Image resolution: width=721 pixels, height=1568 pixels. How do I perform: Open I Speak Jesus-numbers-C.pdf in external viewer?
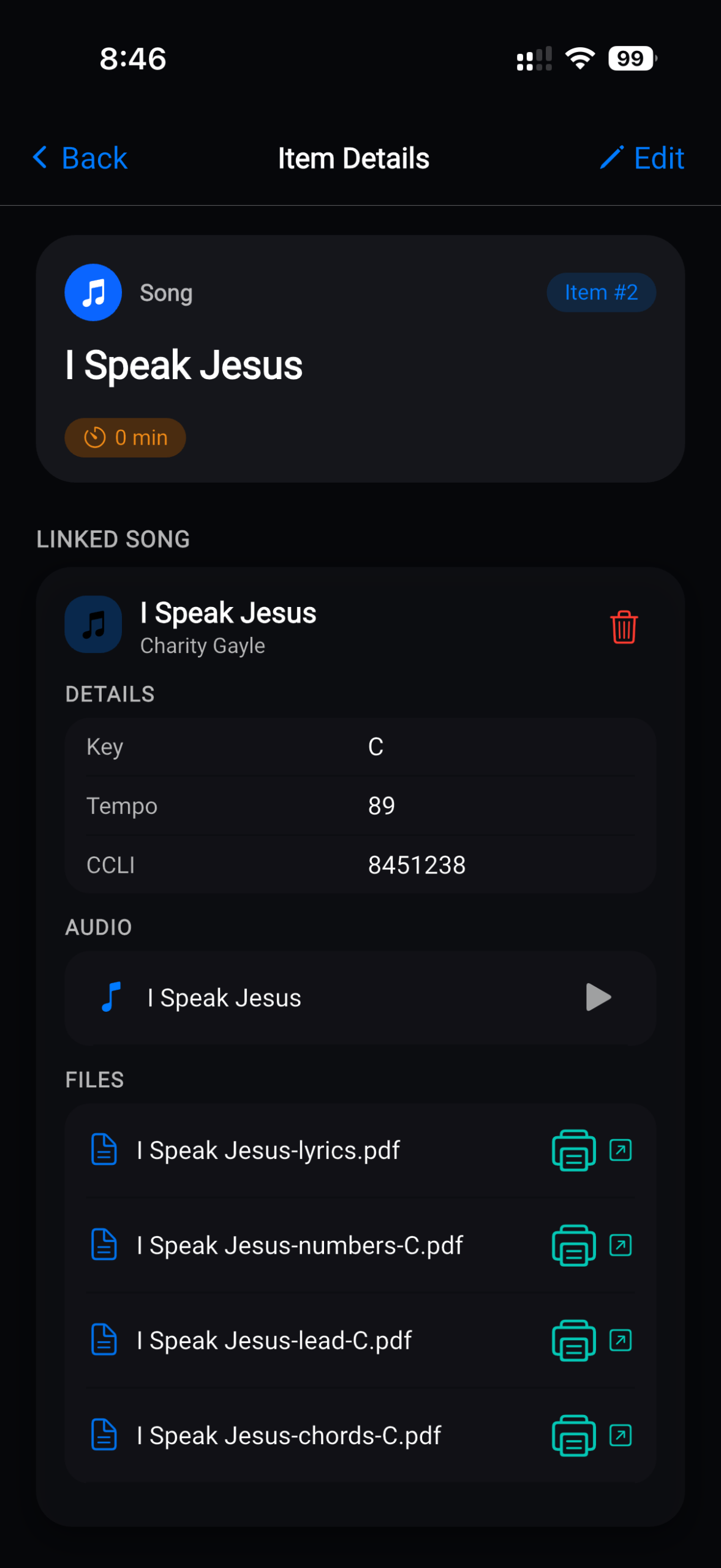[x=620, y=1245]
